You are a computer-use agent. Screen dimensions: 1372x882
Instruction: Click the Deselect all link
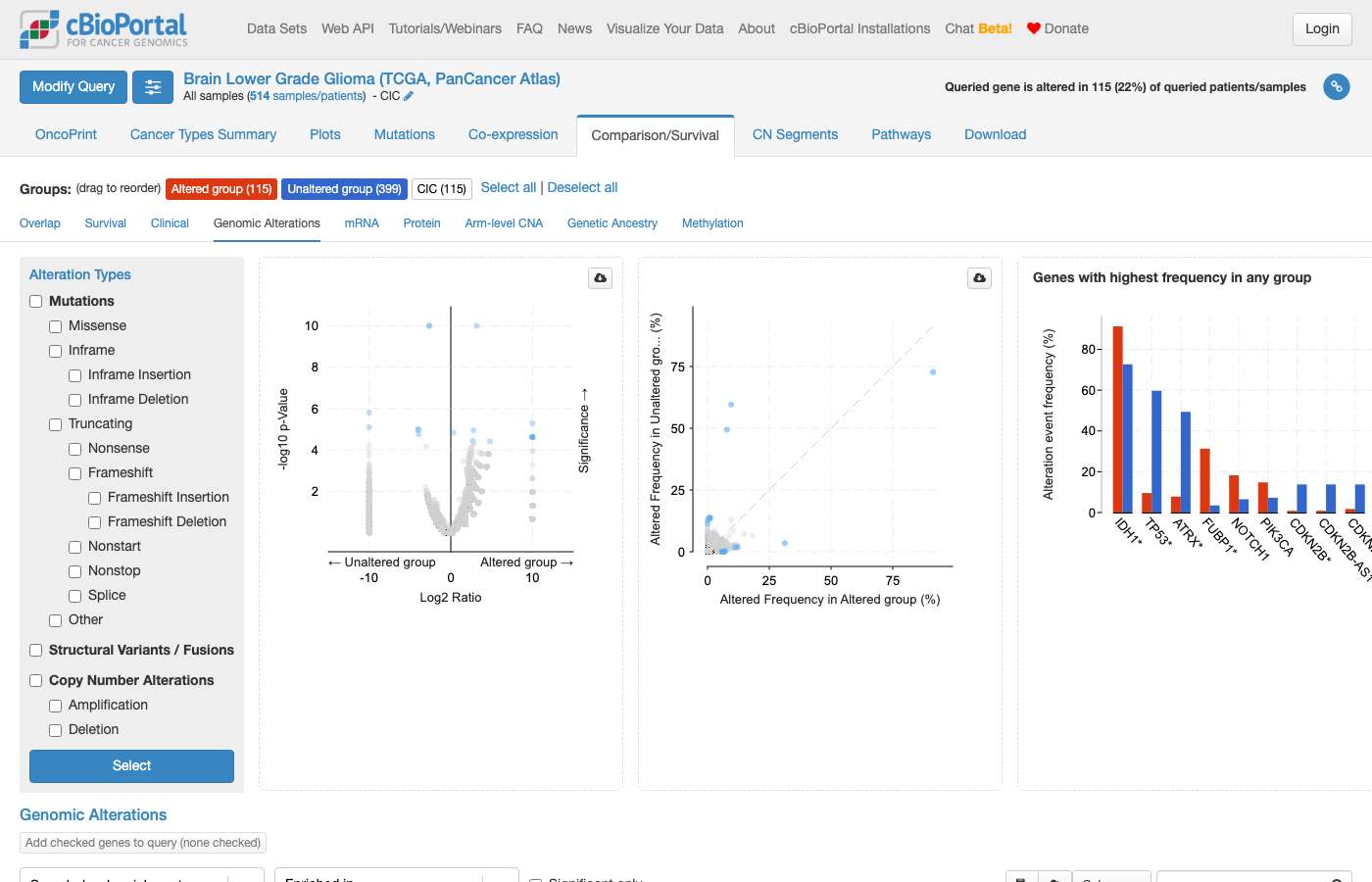[582, 188]
